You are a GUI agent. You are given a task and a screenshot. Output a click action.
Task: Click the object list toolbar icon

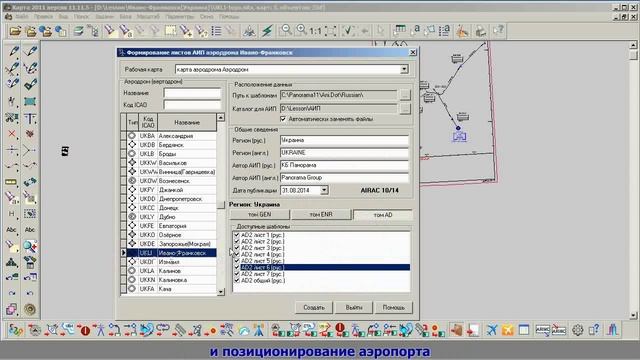(216, 31)
